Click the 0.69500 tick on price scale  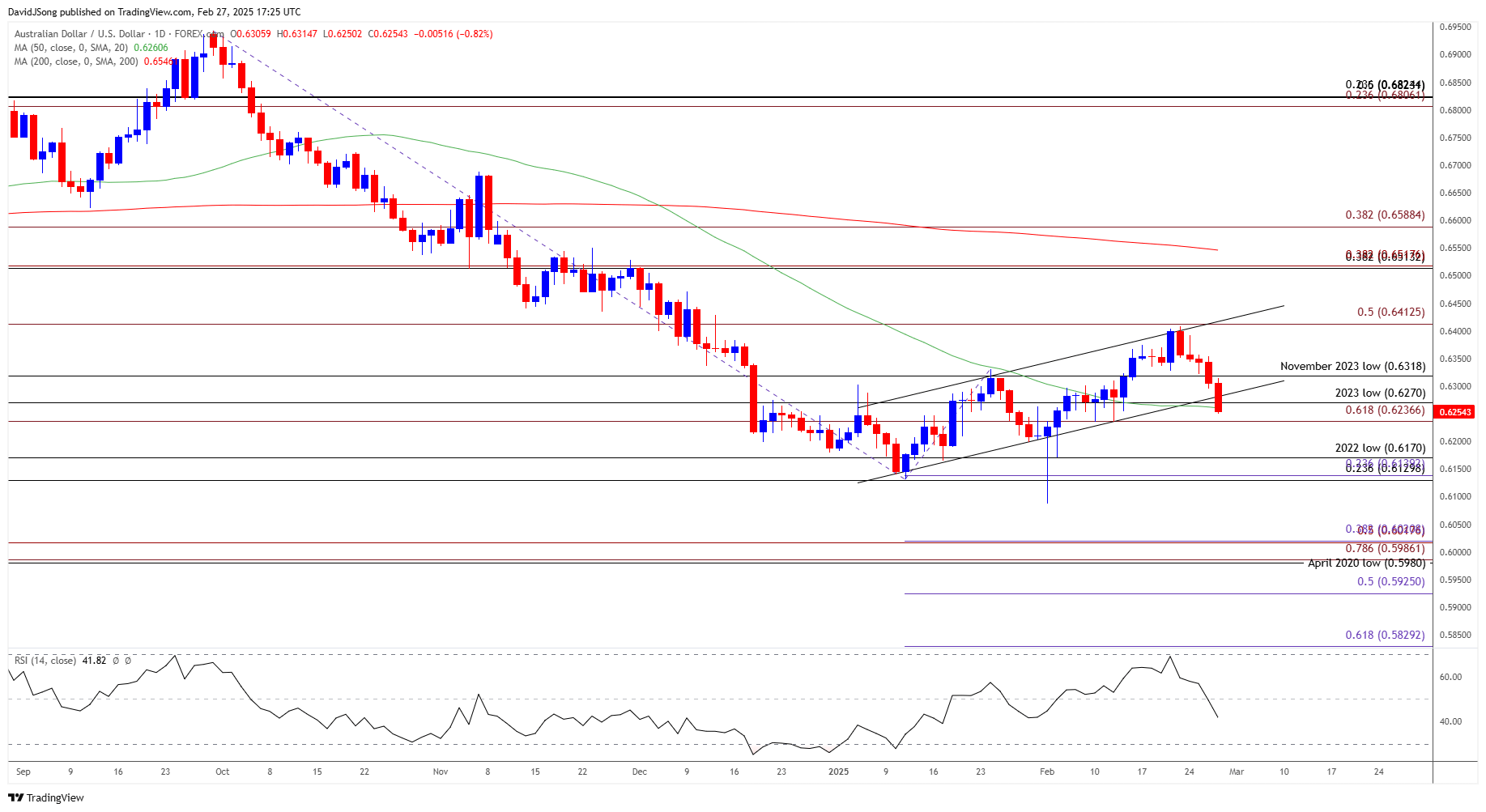click(x=1455, y=28)
